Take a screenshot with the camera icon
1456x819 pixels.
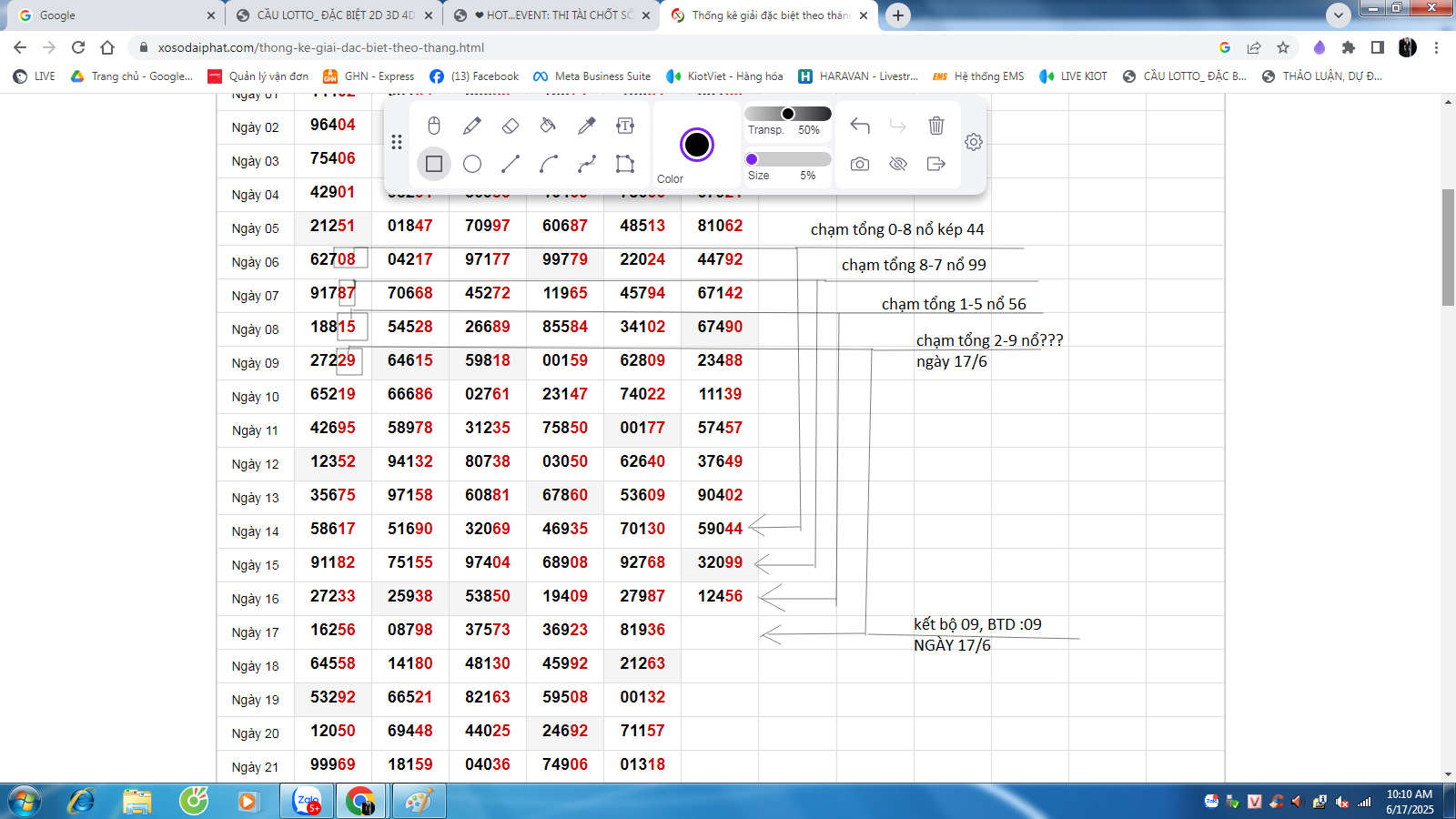click(x=860, y=164)
